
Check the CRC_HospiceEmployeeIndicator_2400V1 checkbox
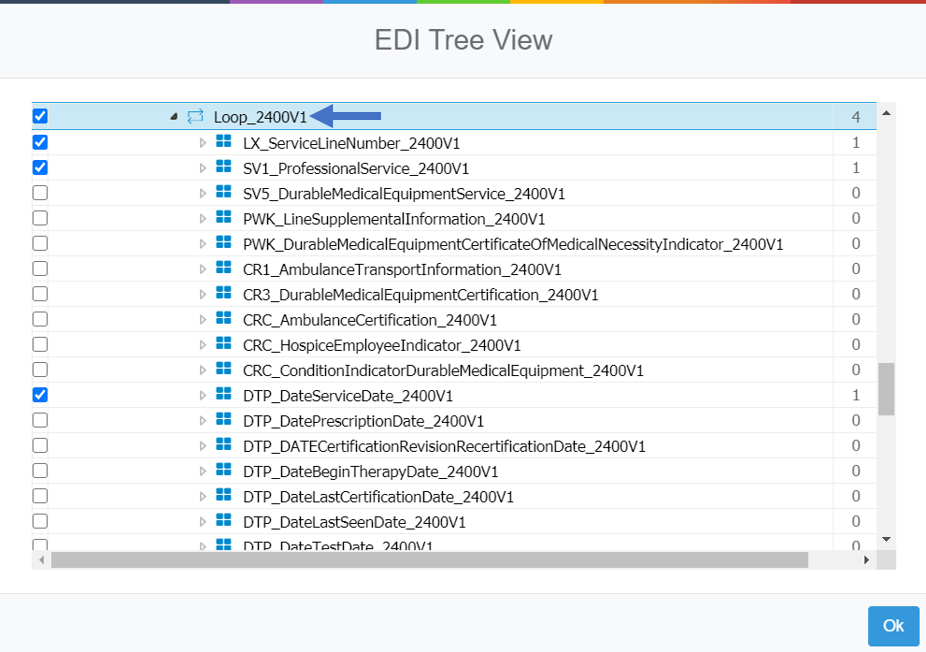click(40, 344)
